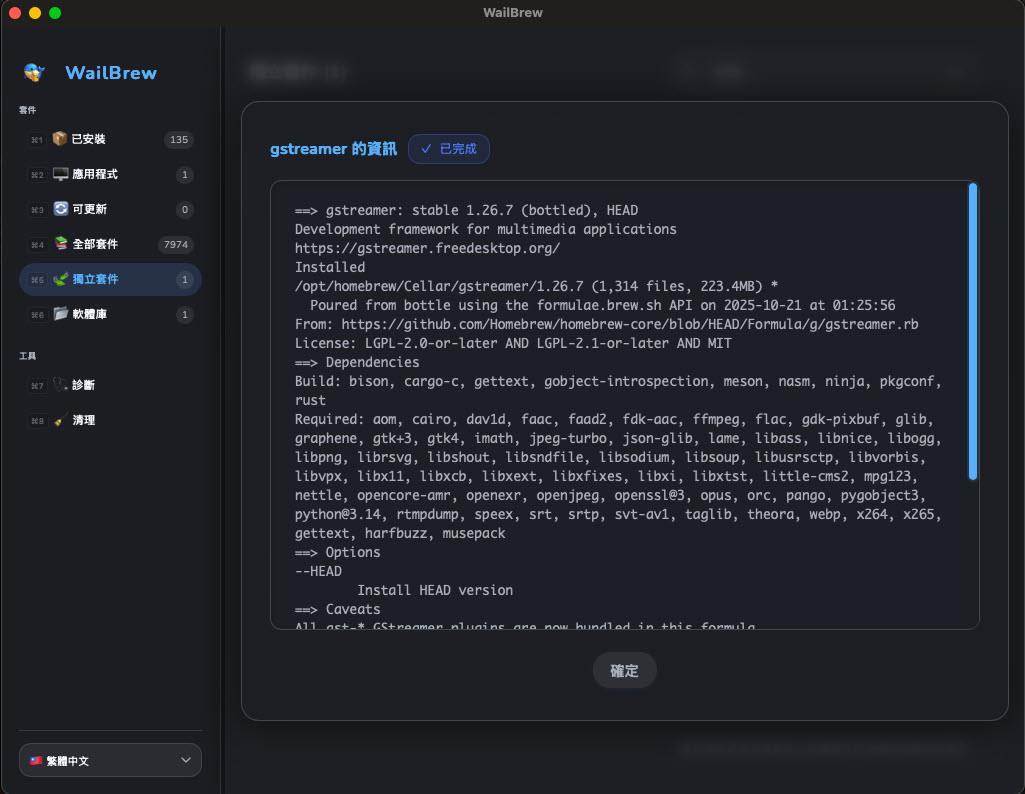Click the WailBrew logo in the sidebar
The width and height of the screenshot is (1025, 794).
pos(35,72)
